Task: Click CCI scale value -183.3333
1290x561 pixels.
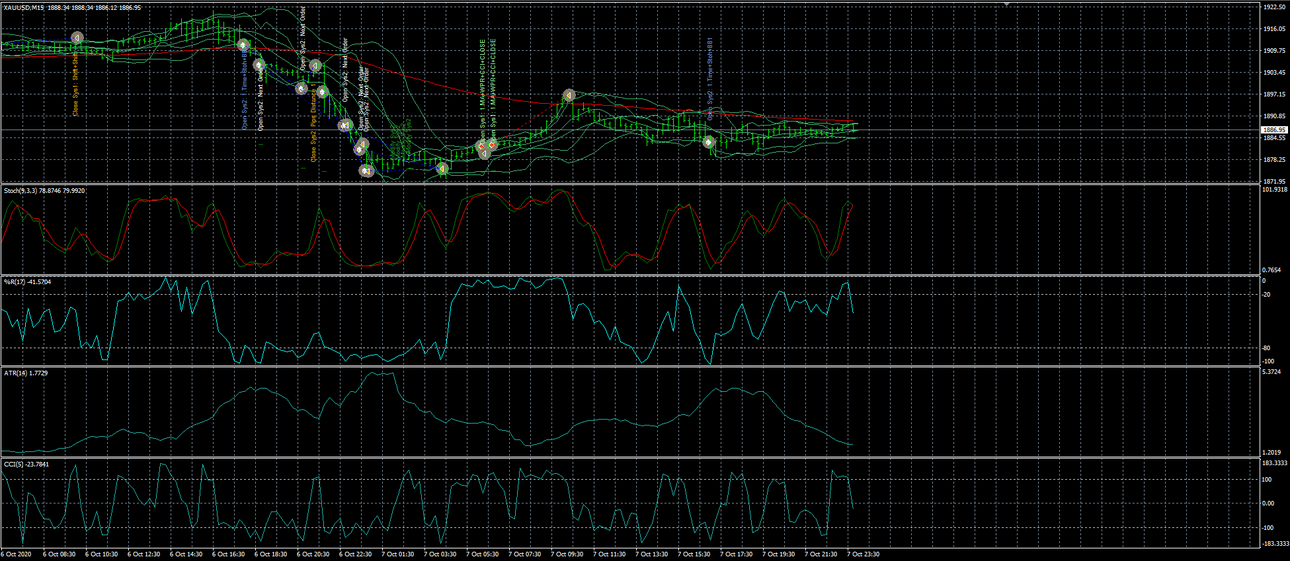Action: tap(1276, 542)
